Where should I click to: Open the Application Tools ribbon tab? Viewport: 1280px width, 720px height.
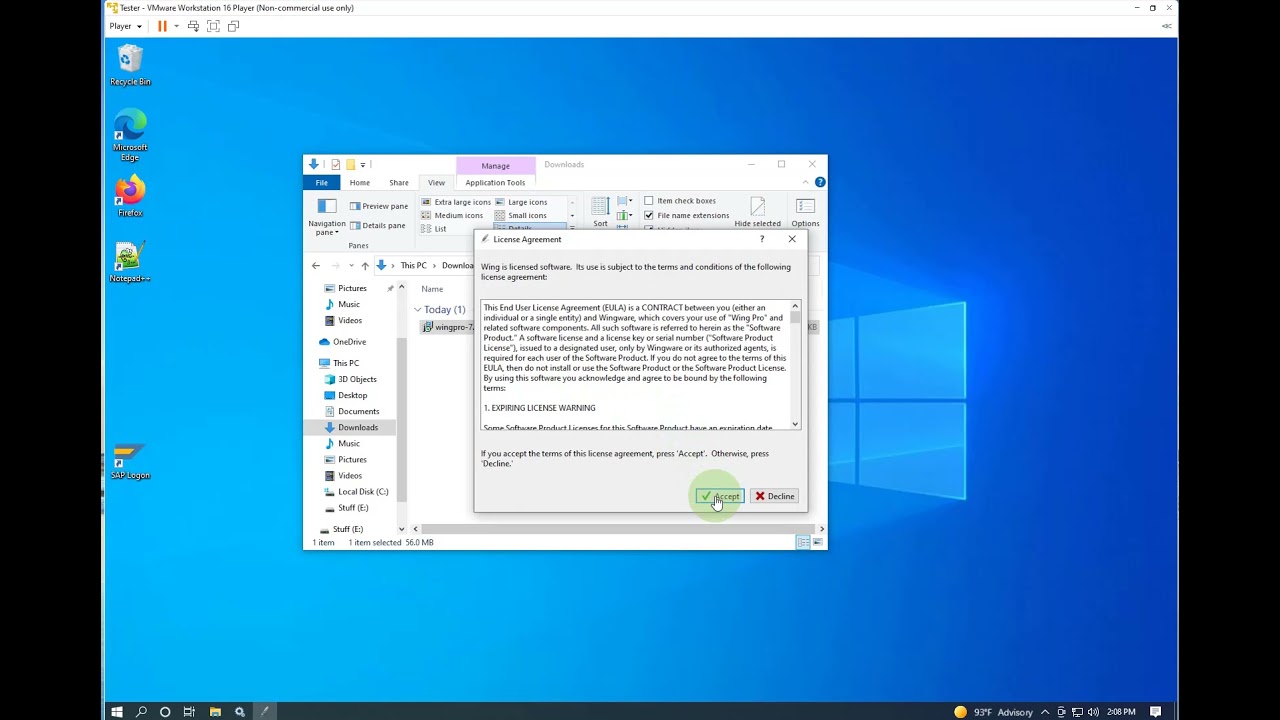click(495, 183)
